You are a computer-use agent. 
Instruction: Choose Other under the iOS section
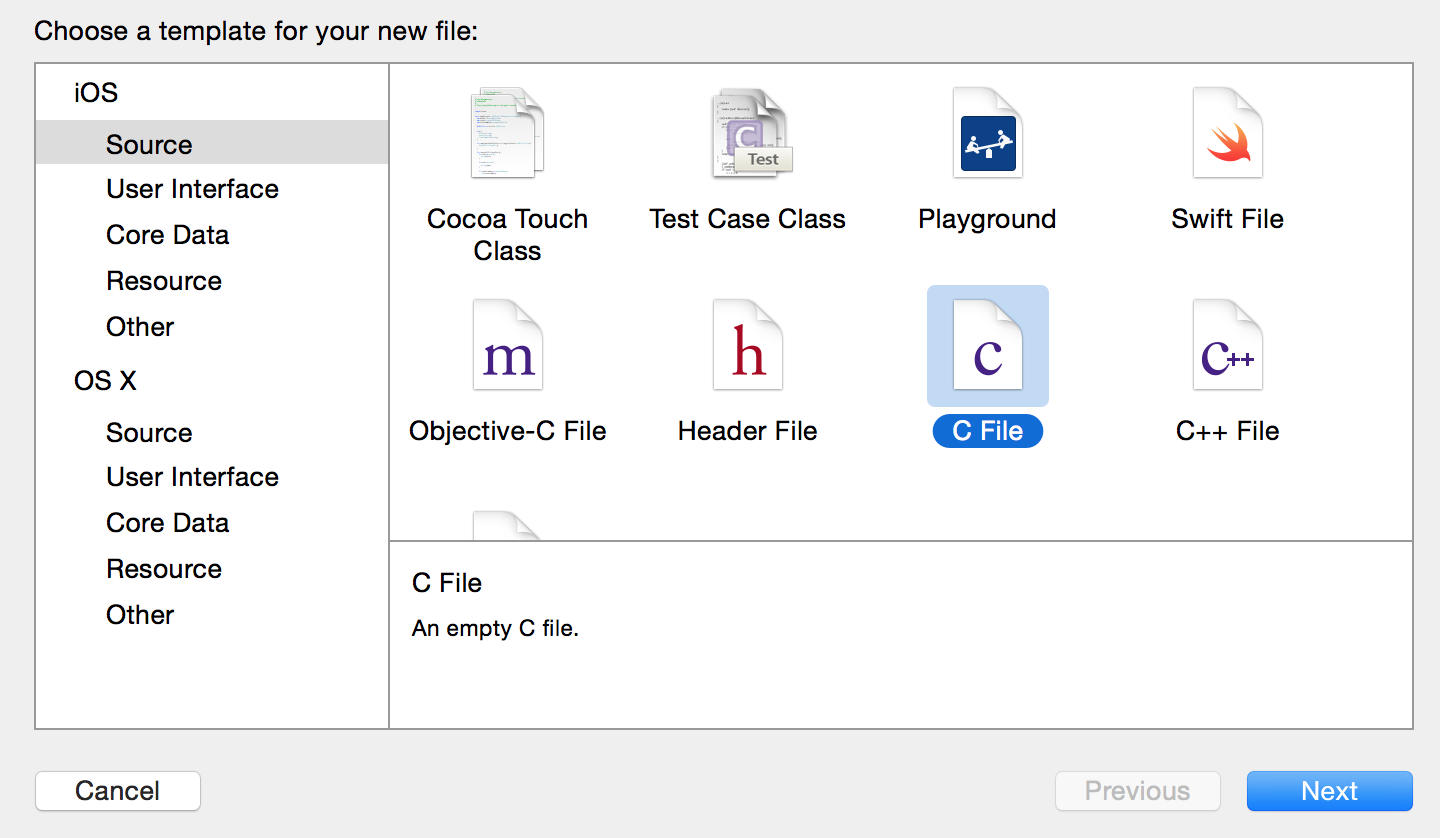click(x=140, y=327)
